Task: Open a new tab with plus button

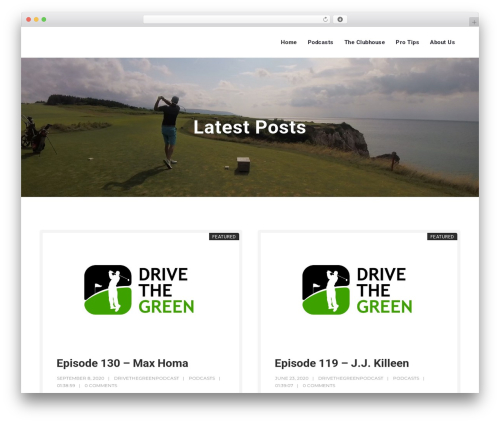Action: pos(474,22)
